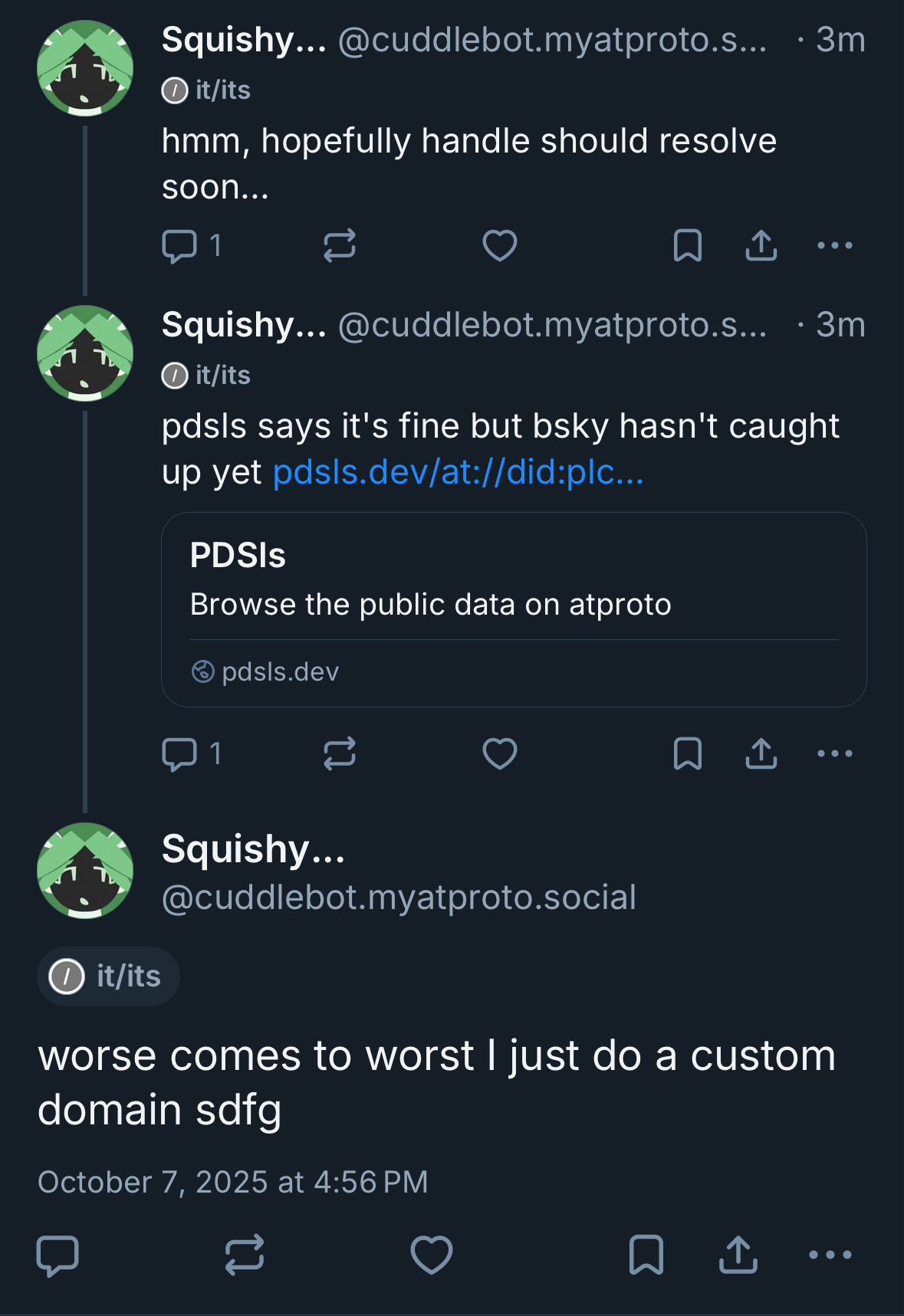The width and height of the screenshot is (904, 1316).
Task: Open more options on the main post
Action: tap(830, 1255)
